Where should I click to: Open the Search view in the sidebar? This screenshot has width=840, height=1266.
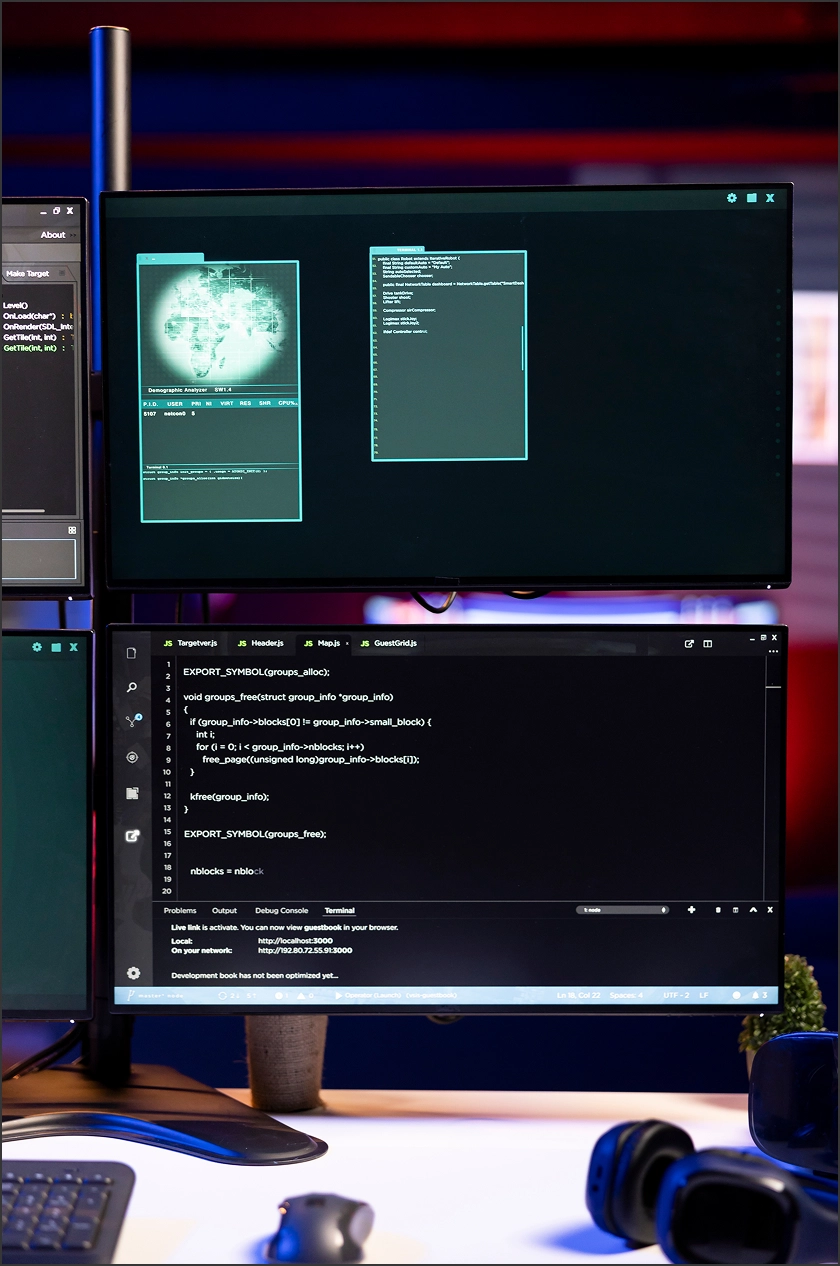click(x=131, y=687)
